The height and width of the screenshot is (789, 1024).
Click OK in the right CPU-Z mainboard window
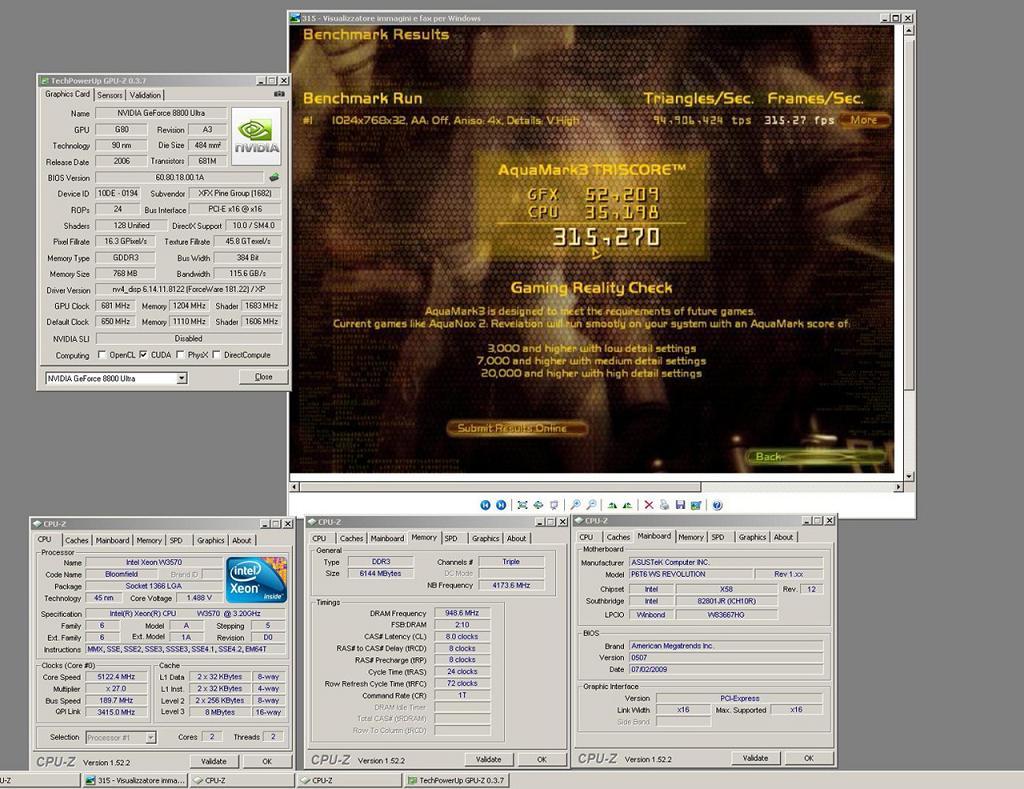(809, 758)
